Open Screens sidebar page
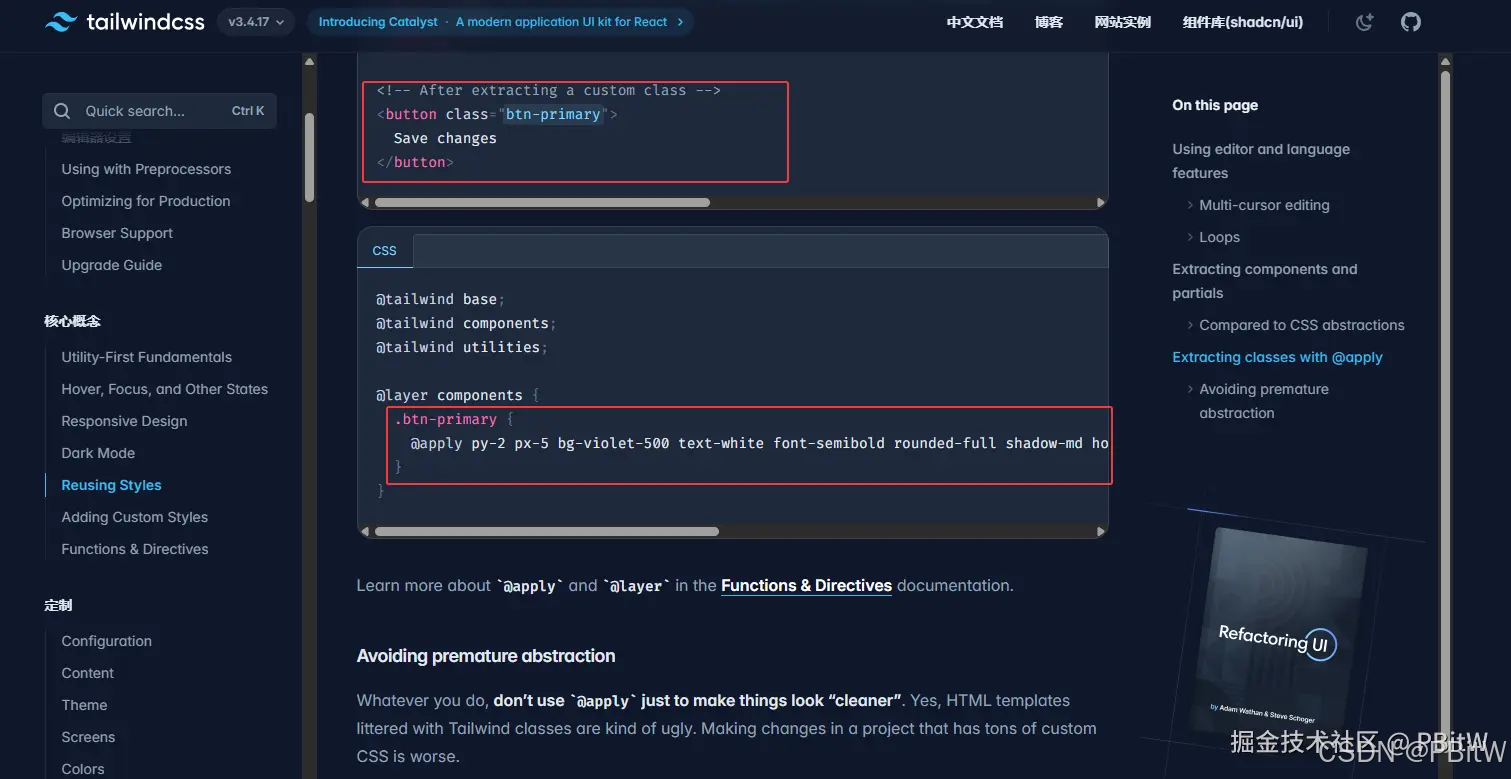 (88, 737)
